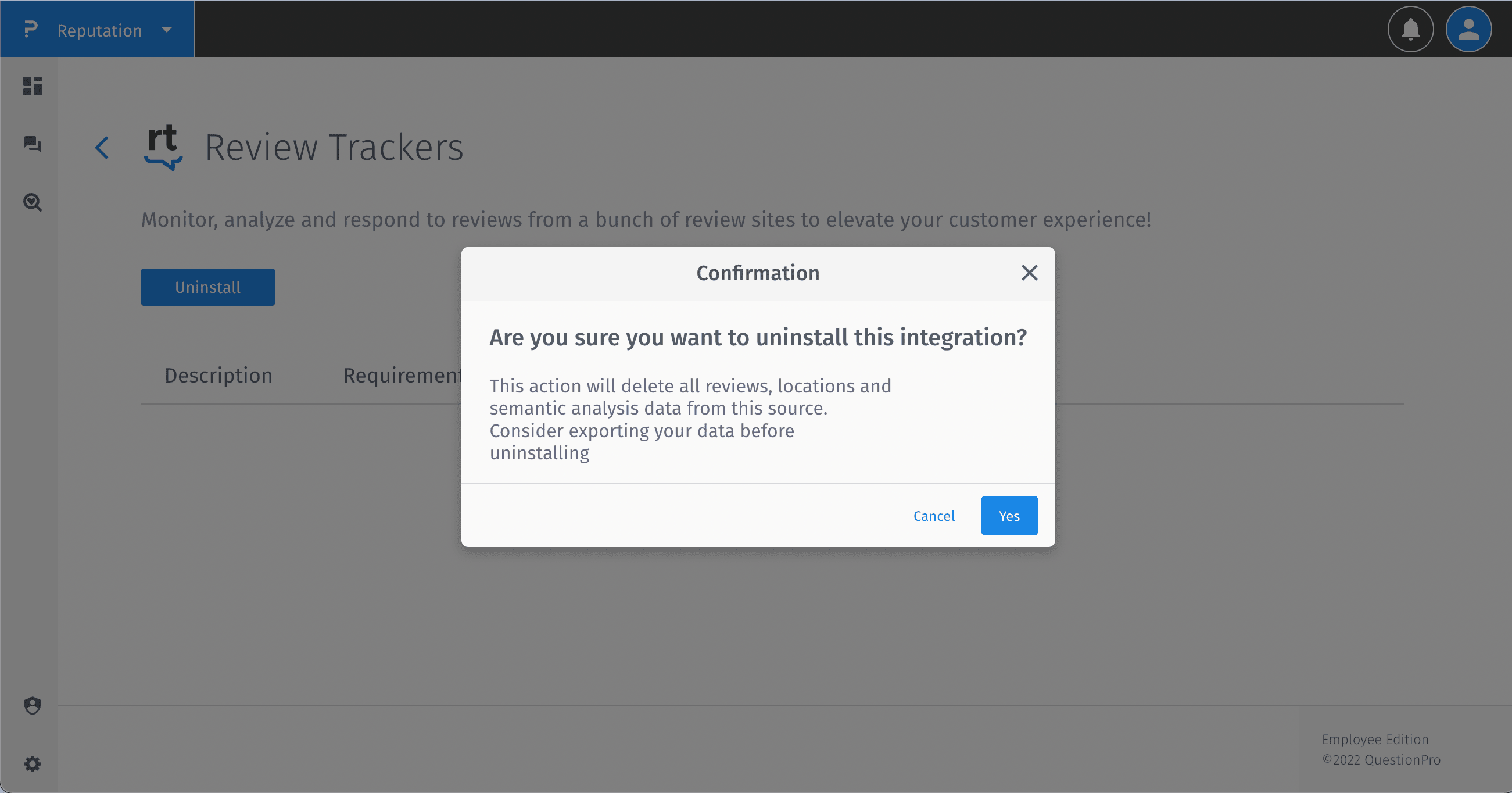Open the reviews chat bubbles icon
The height and width of the screenshot is (793, 1512).
tap(33, 144)
